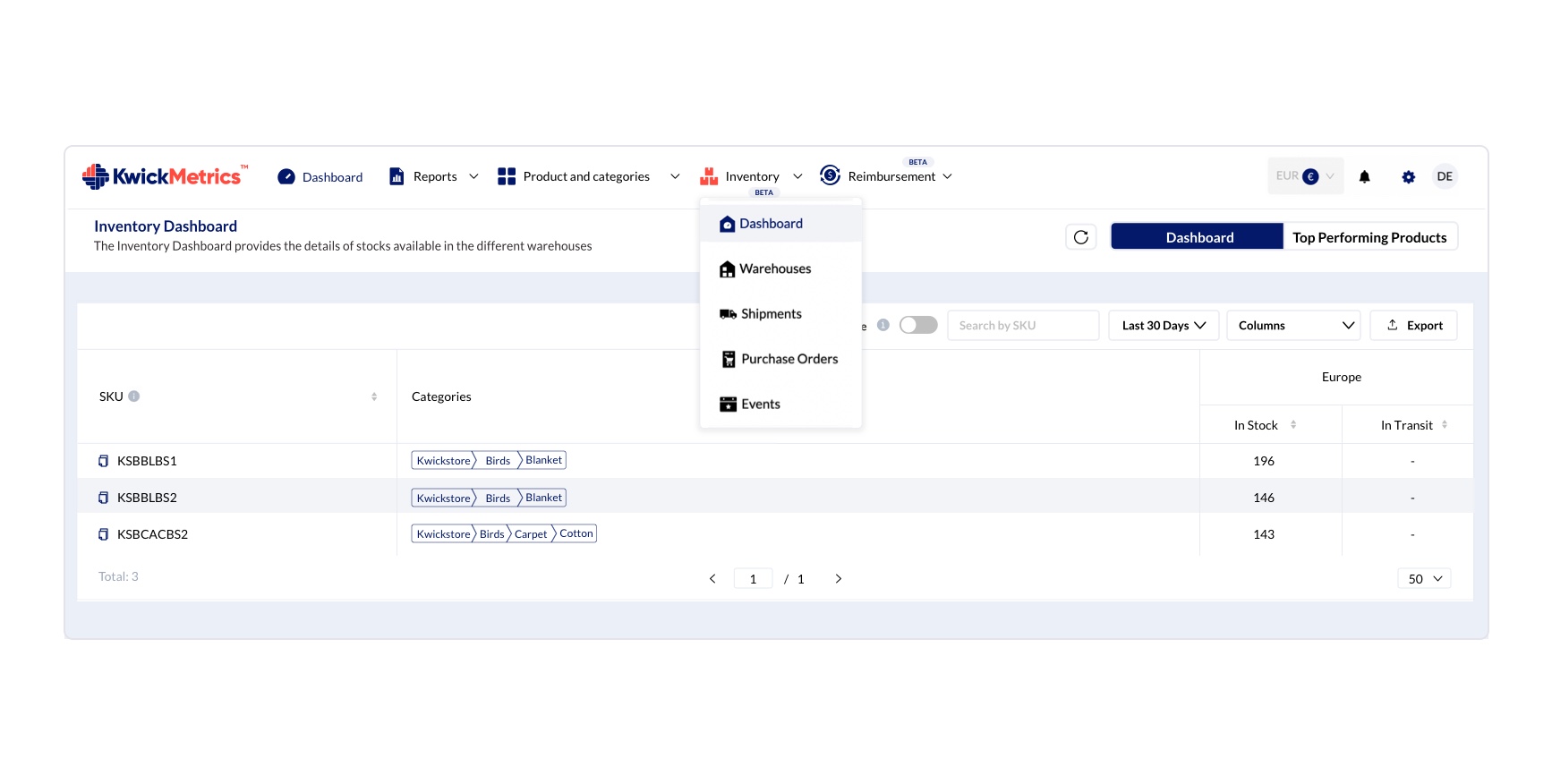
Task: Click the Product and categories grid icon
Action: click(507, 176)
